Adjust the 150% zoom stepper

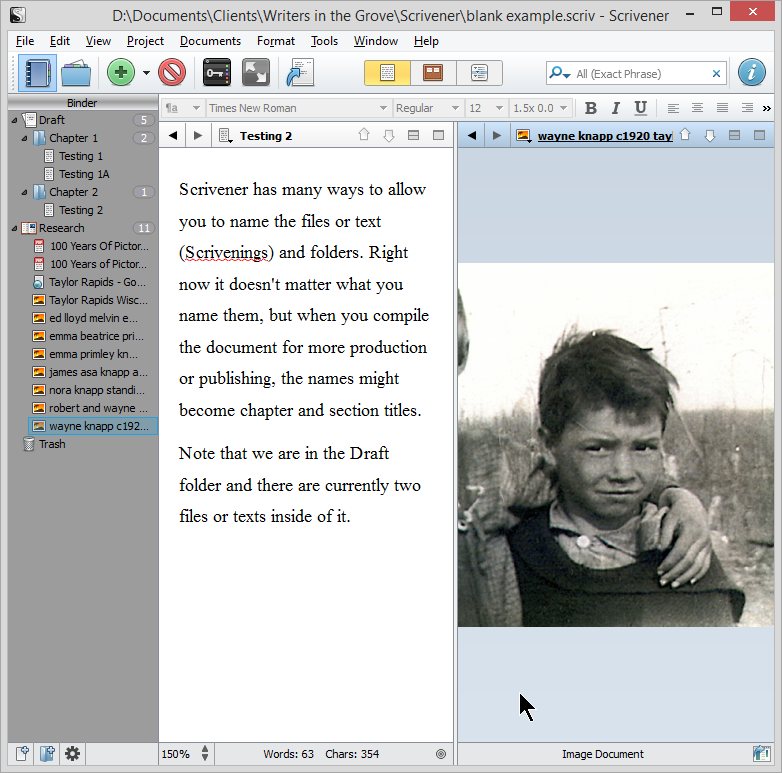coord(205,754)
